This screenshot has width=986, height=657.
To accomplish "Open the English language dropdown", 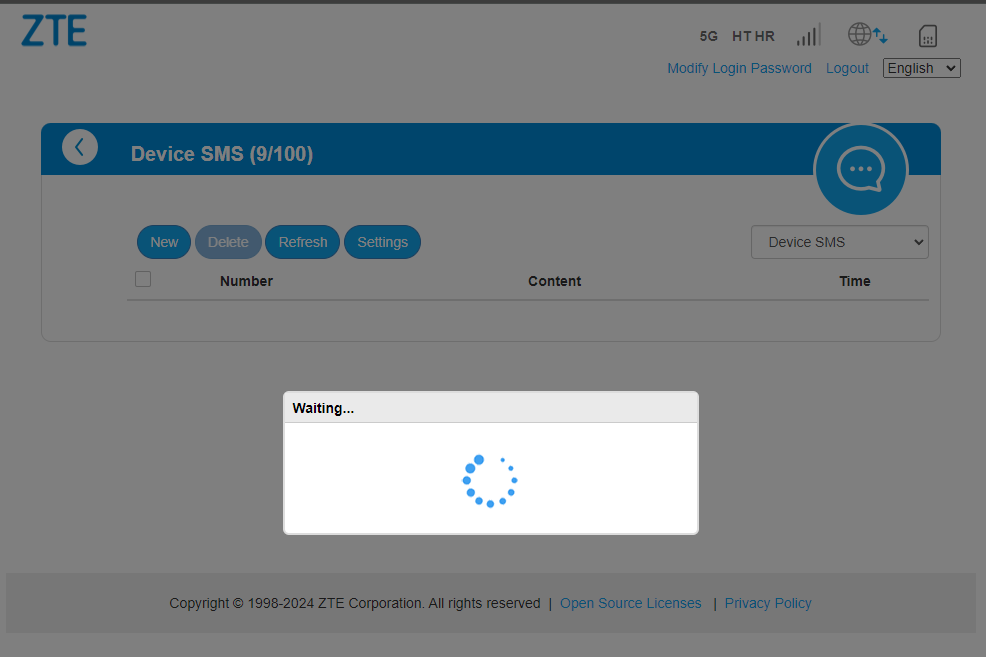I will (921, 68).
